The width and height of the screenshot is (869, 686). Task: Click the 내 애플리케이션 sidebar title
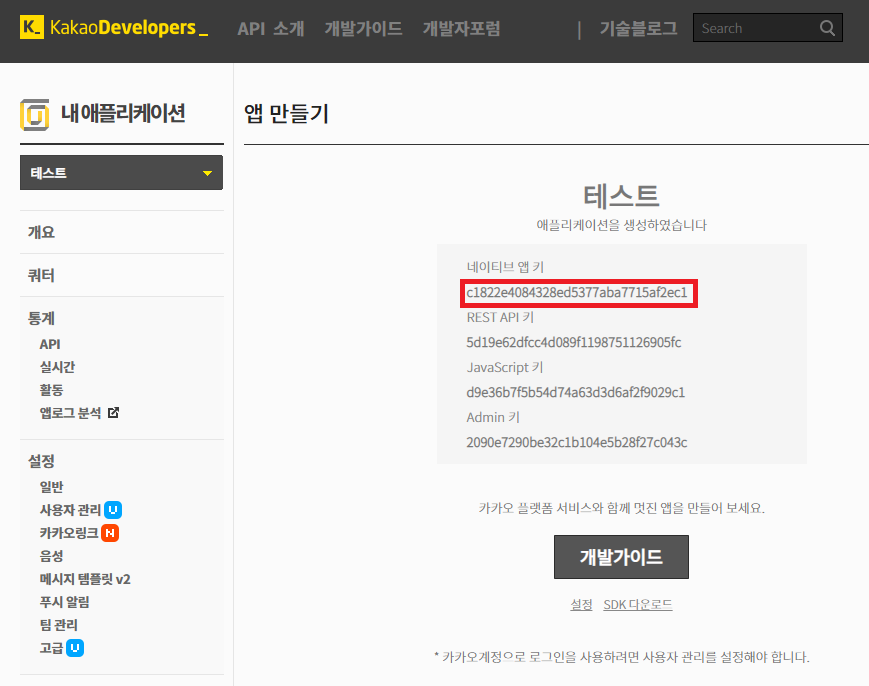click(x=123, y=113)
